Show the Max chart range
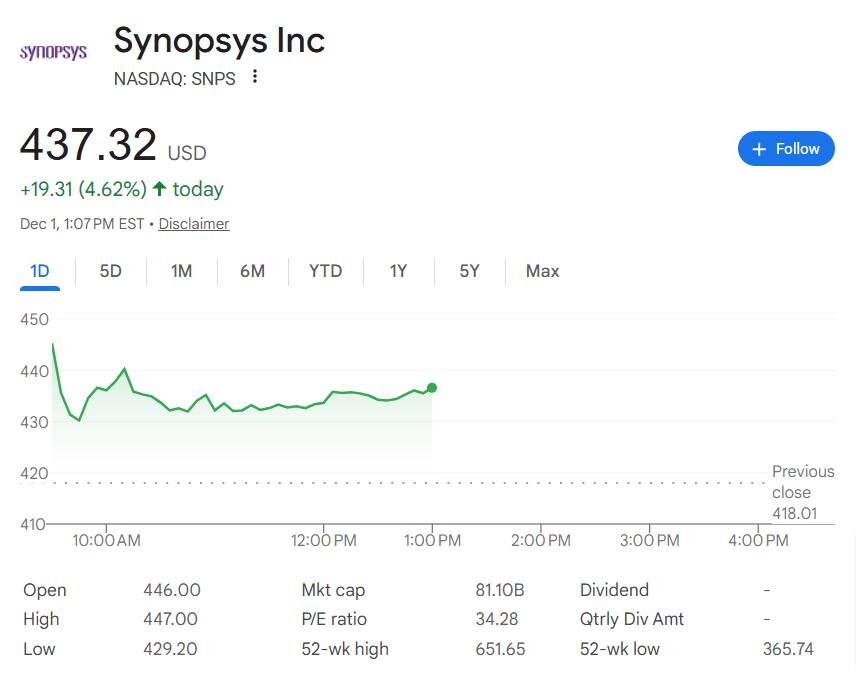 pos(542,271)
